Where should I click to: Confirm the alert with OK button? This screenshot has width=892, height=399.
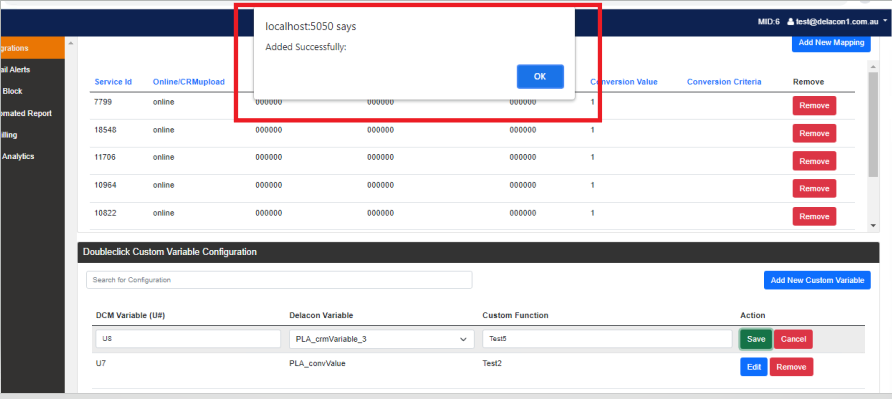pyautogui.click(x=540, y=77)
